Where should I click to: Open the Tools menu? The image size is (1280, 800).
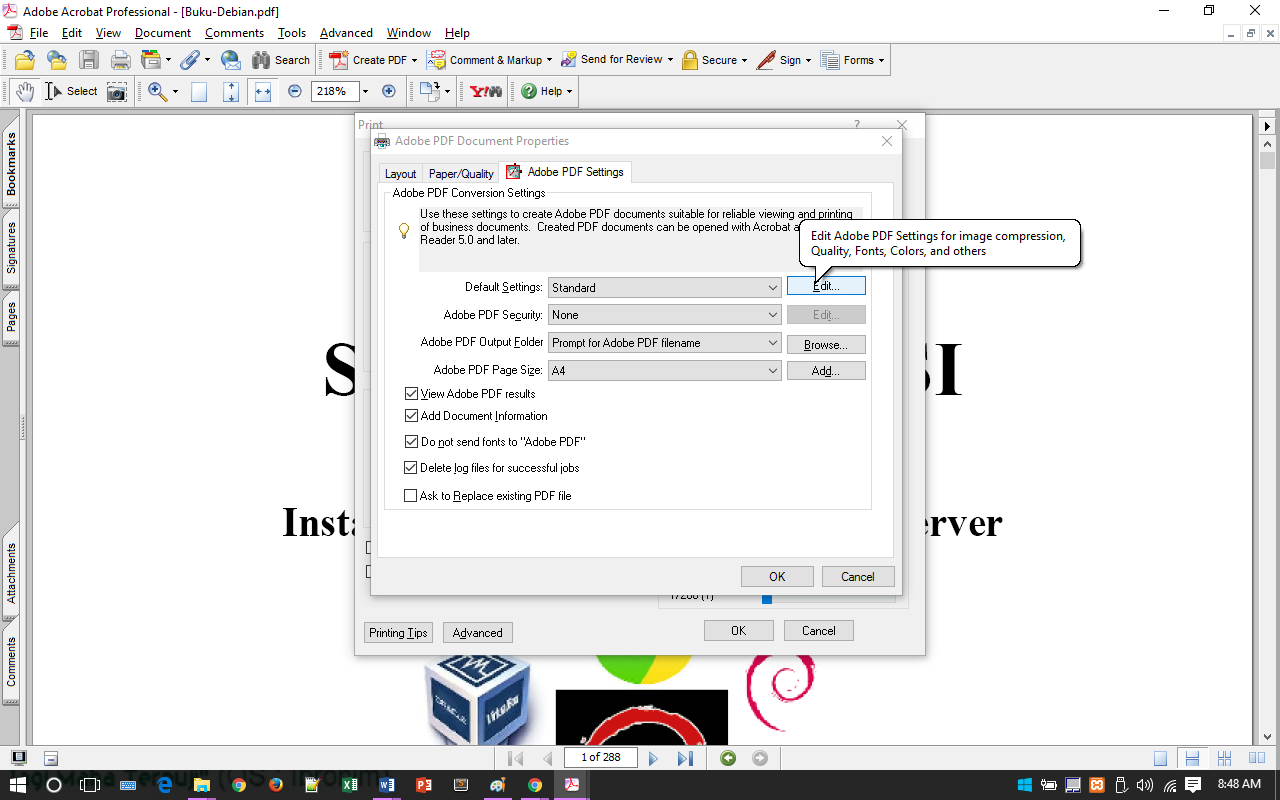pyautogui.click(x=292, y=33)
